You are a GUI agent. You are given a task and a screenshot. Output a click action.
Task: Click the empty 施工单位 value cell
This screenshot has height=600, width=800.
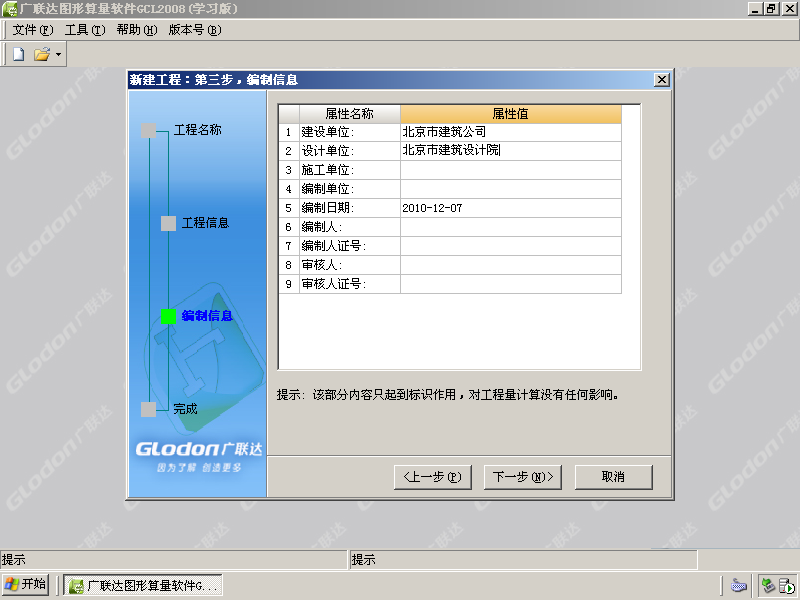pos(511,170)
